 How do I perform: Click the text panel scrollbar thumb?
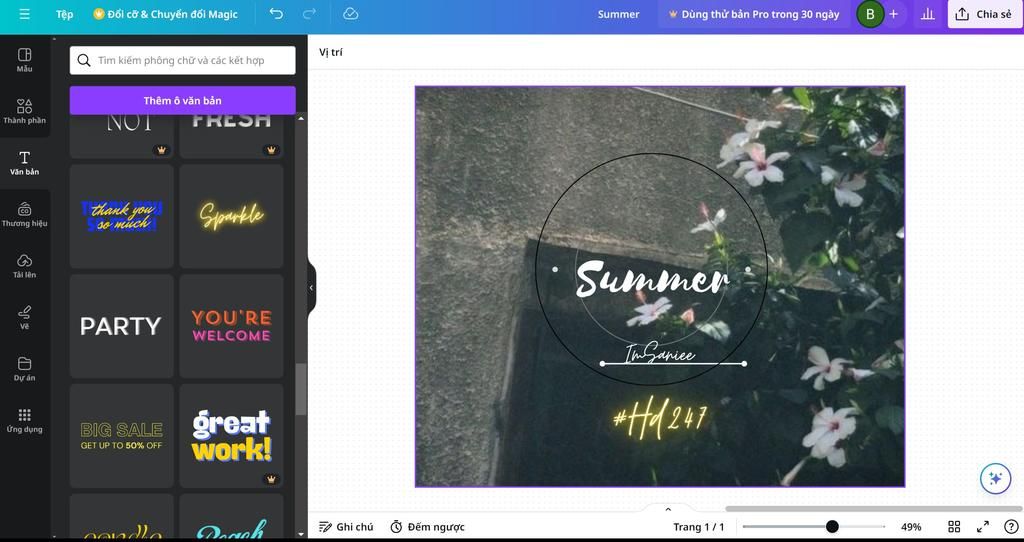300,389
